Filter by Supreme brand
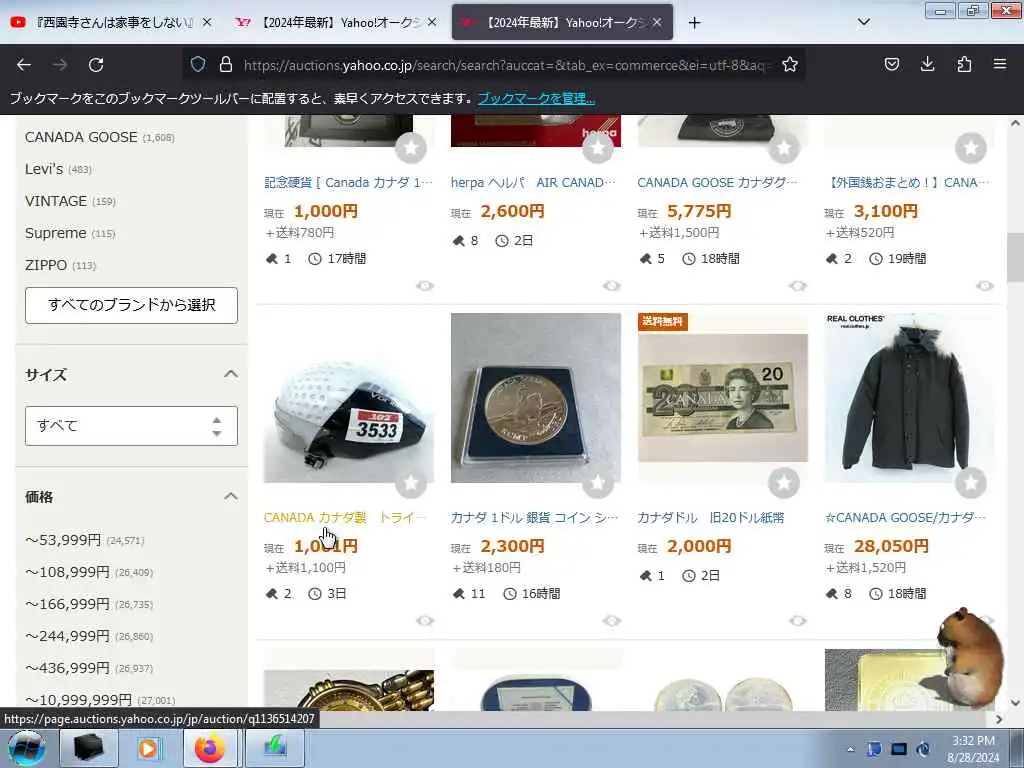The height and width of the screenshot is (768, 1024). 56,233
